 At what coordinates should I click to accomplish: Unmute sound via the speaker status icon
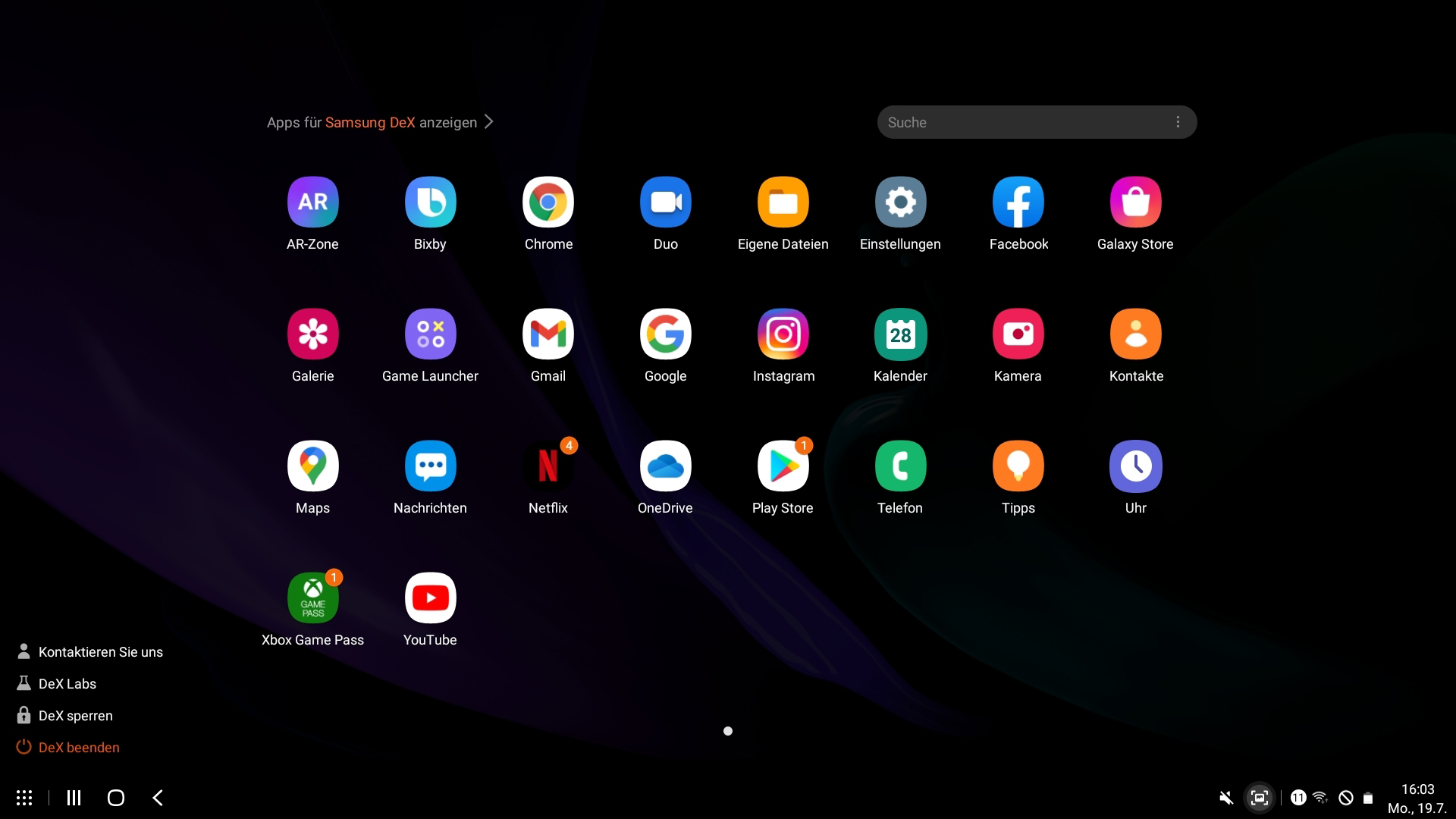tap(1225, 797)
